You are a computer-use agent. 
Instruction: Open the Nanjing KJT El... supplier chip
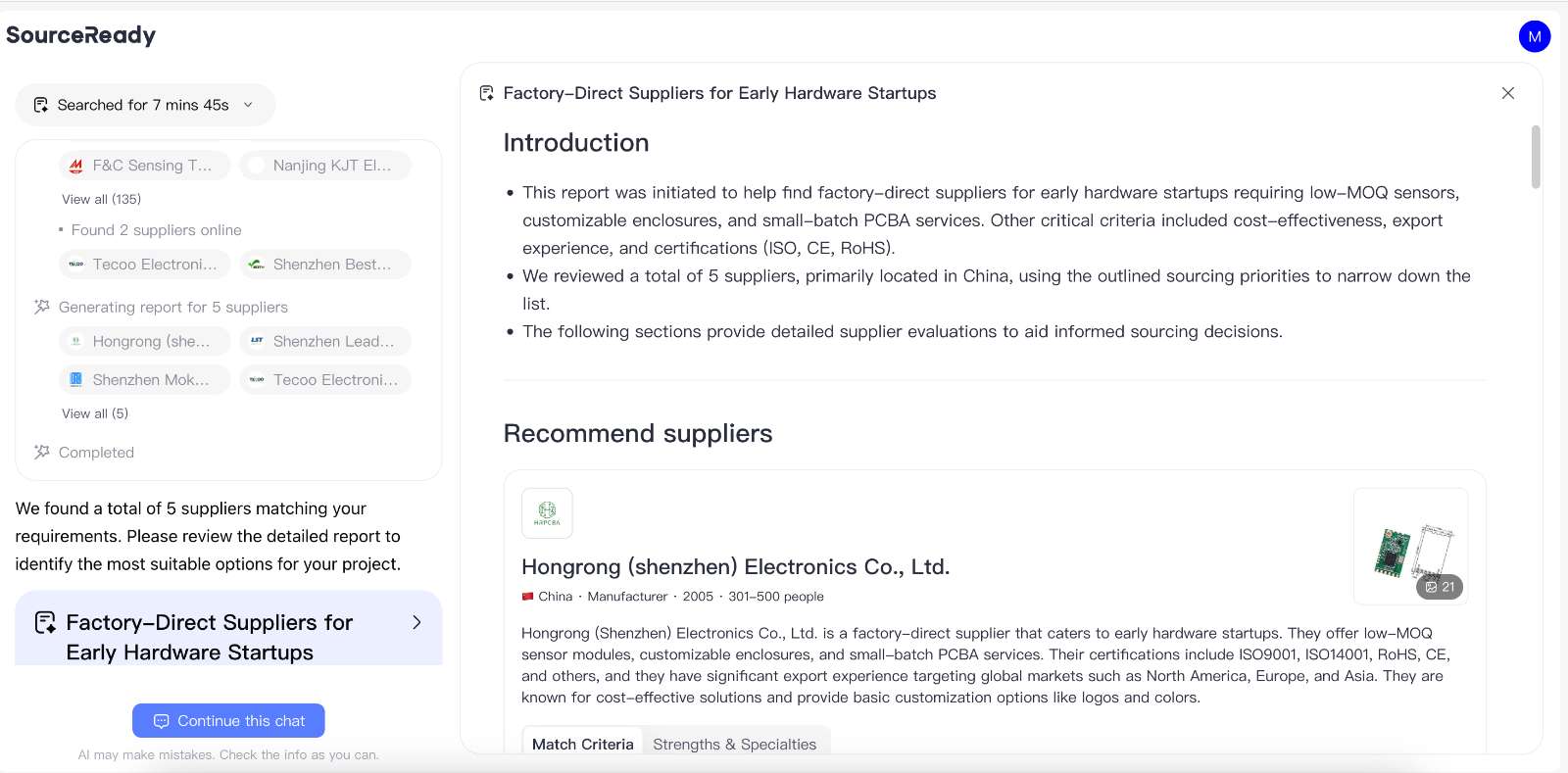point(325,166)
